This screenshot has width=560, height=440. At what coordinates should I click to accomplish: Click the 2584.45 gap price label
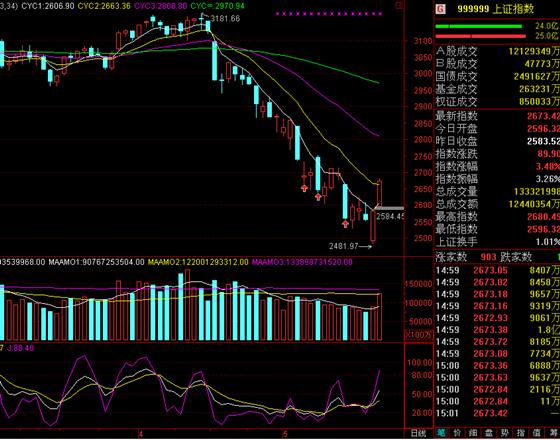pos(390,216)
